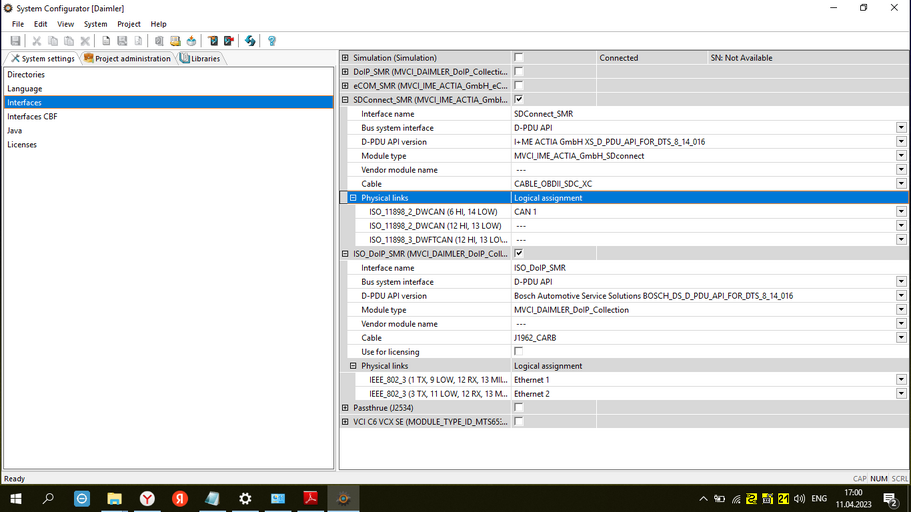Enable the VCI C6 VCX SE checkbox
Viewport: 911px width, 512px height.
[518, 421]
